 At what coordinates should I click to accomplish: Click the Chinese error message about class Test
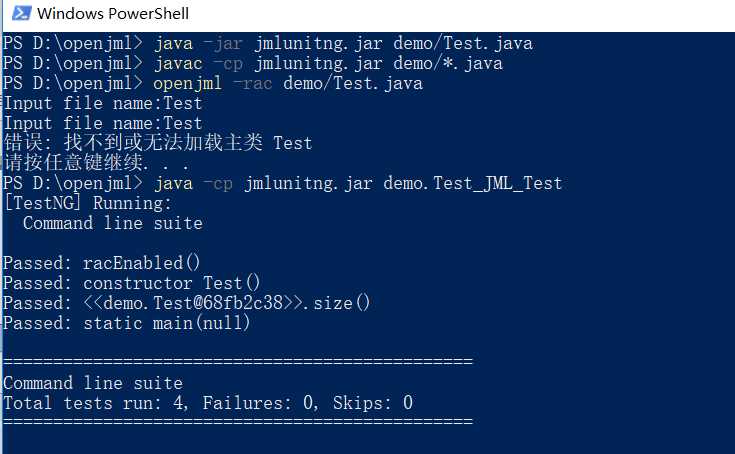click(158, 143)
